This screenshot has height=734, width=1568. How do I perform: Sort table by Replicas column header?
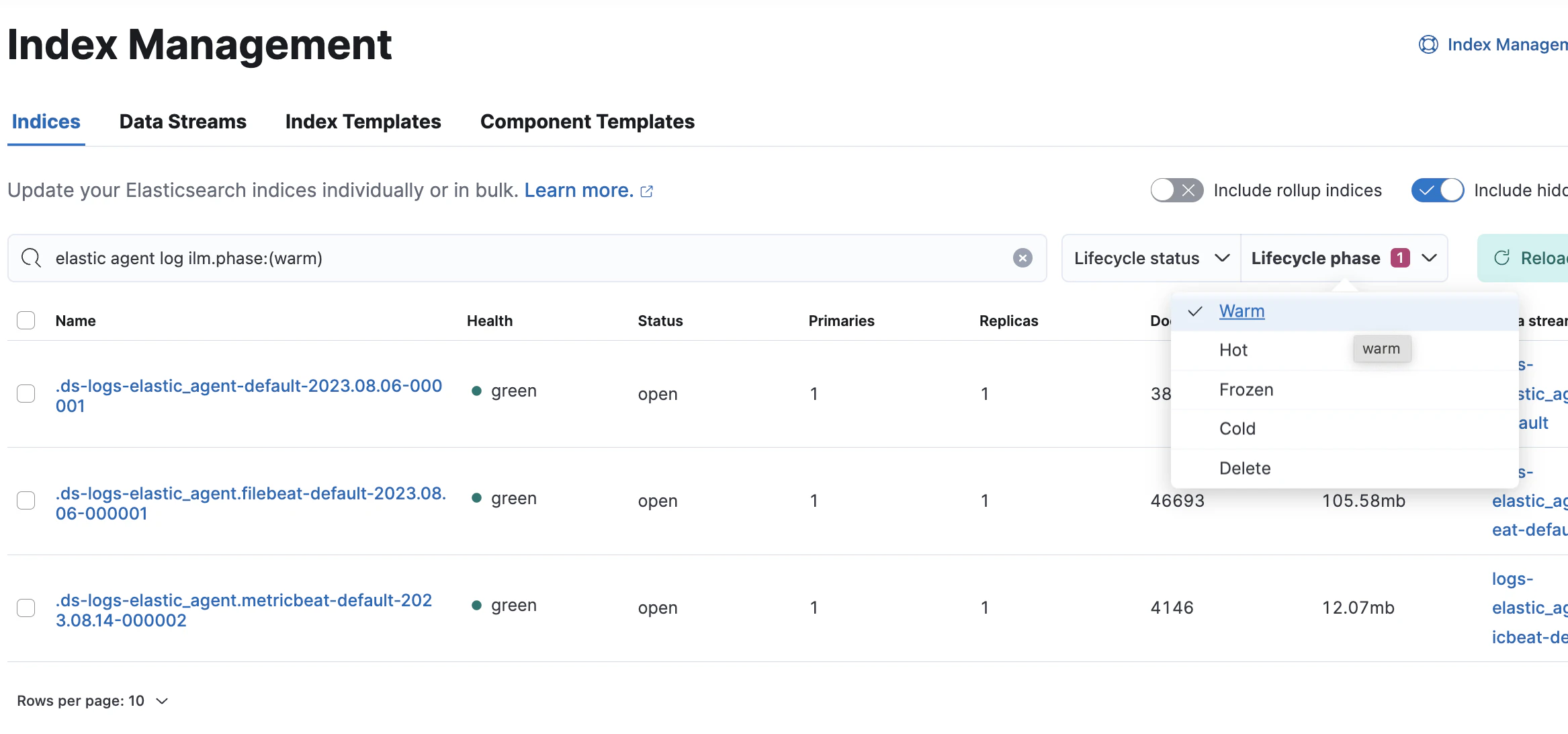pyautogui.click(x=1009, y=321)
